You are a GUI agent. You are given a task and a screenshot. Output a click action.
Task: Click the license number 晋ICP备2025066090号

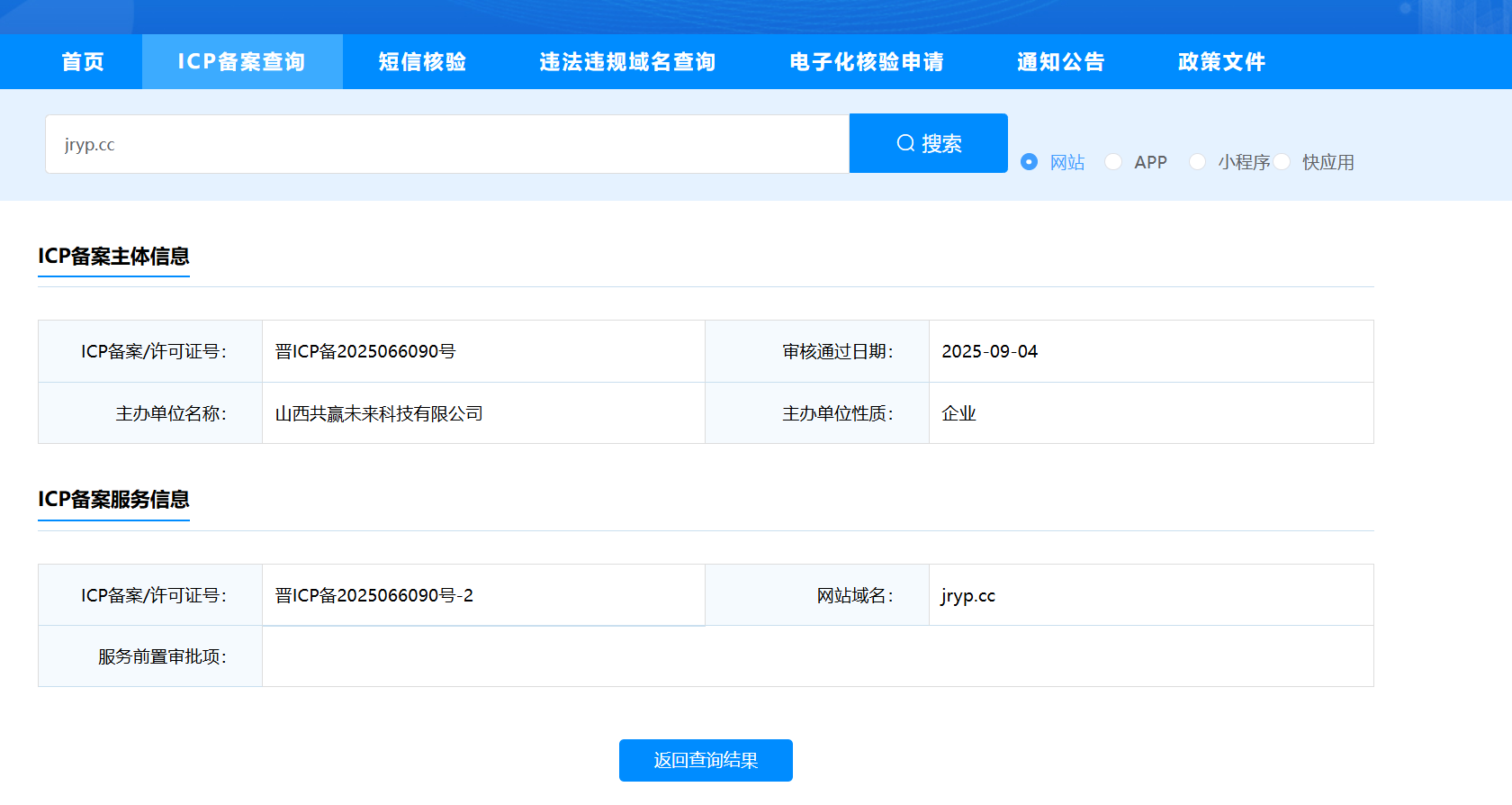365,351
